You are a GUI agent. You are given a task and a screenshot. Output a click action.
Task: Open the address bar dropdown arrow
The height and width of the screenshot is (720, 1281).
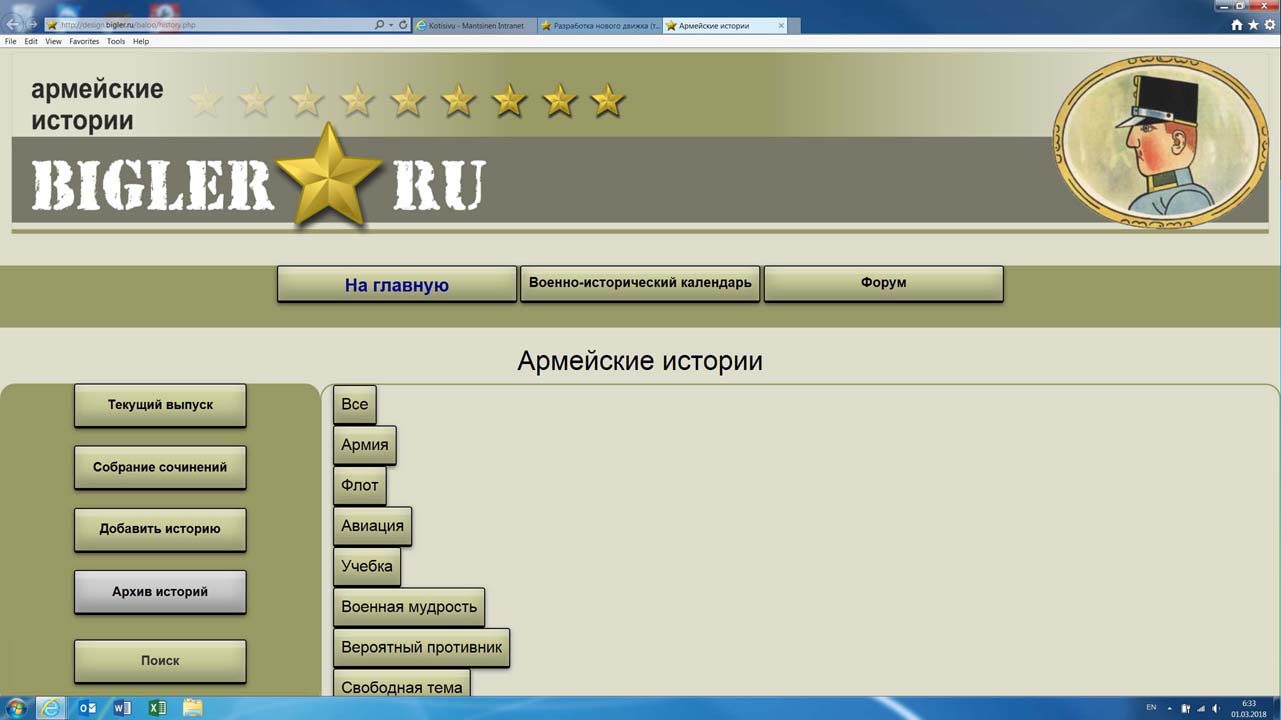coord(391,25)
